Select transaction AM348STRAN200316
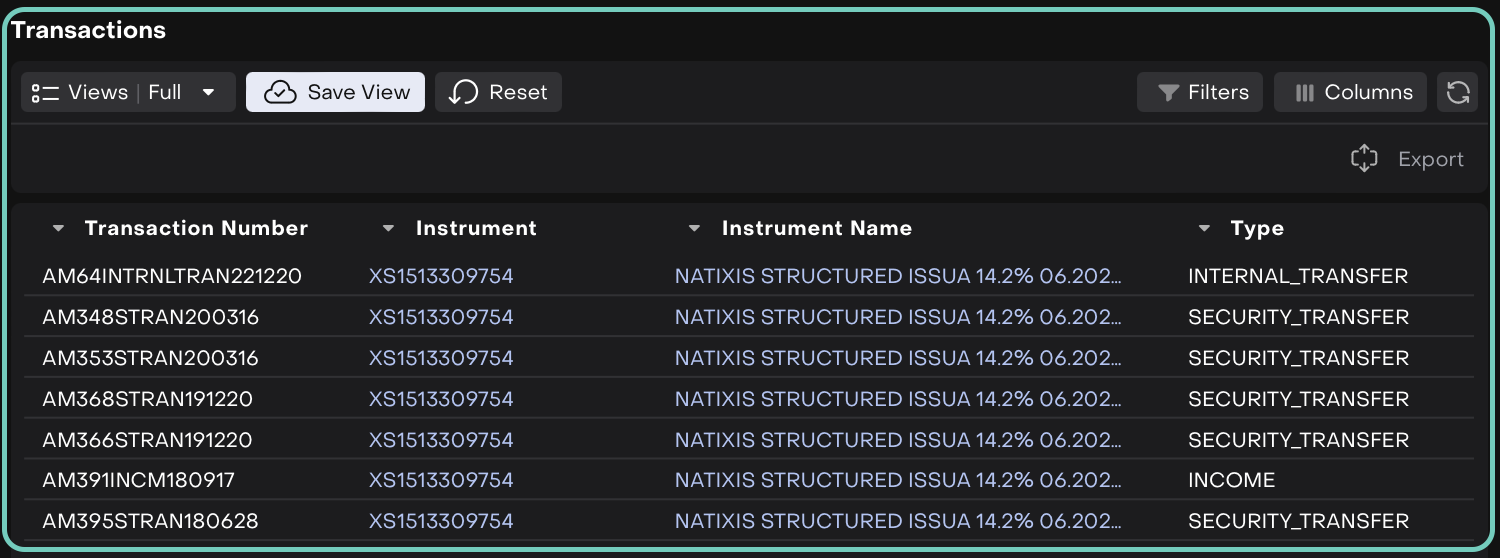The image size is (1500, 558). tap(150, 317)
